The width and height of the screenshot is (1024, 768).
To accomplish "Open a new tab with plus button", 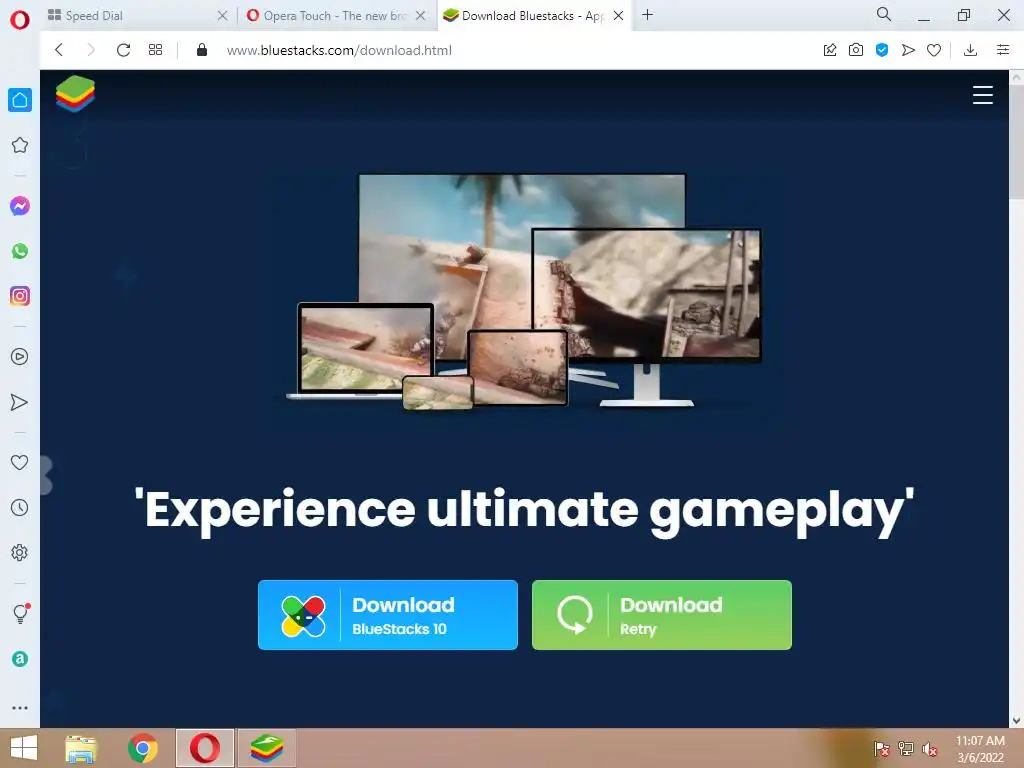I will pyautogui.click(x=647, y=15).
